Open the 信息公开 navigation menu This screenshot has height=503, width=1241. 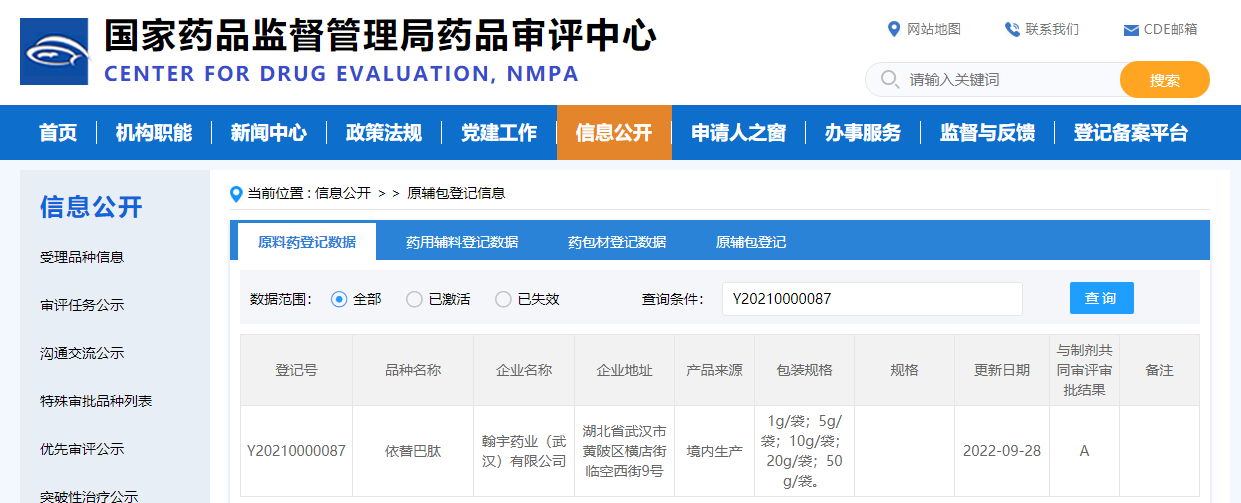[x=614, y=133]
